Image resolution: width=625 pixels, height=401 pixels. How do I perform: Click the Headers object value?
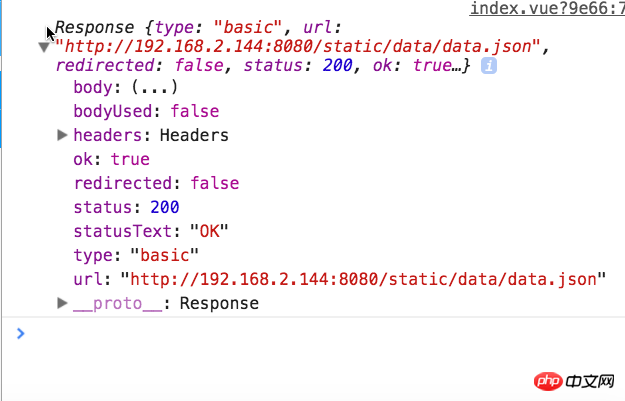point(194,135)
